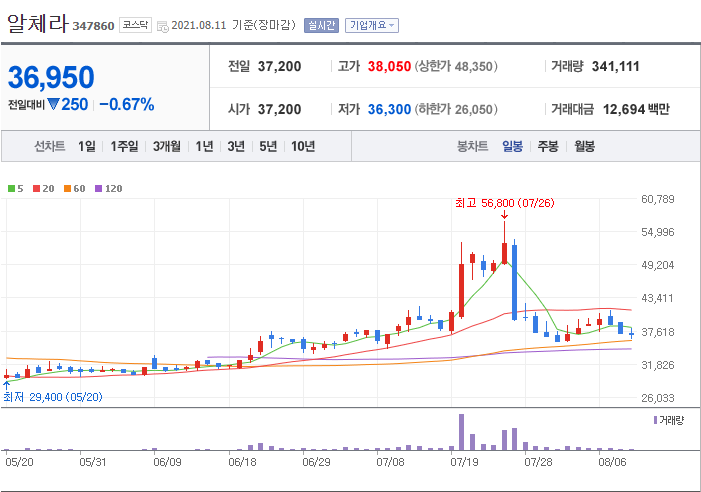Image resolution: width=701 pixels, height=492 pixels.
Task: Open the 기업개요 dropdown
Action: click(372, 25)
